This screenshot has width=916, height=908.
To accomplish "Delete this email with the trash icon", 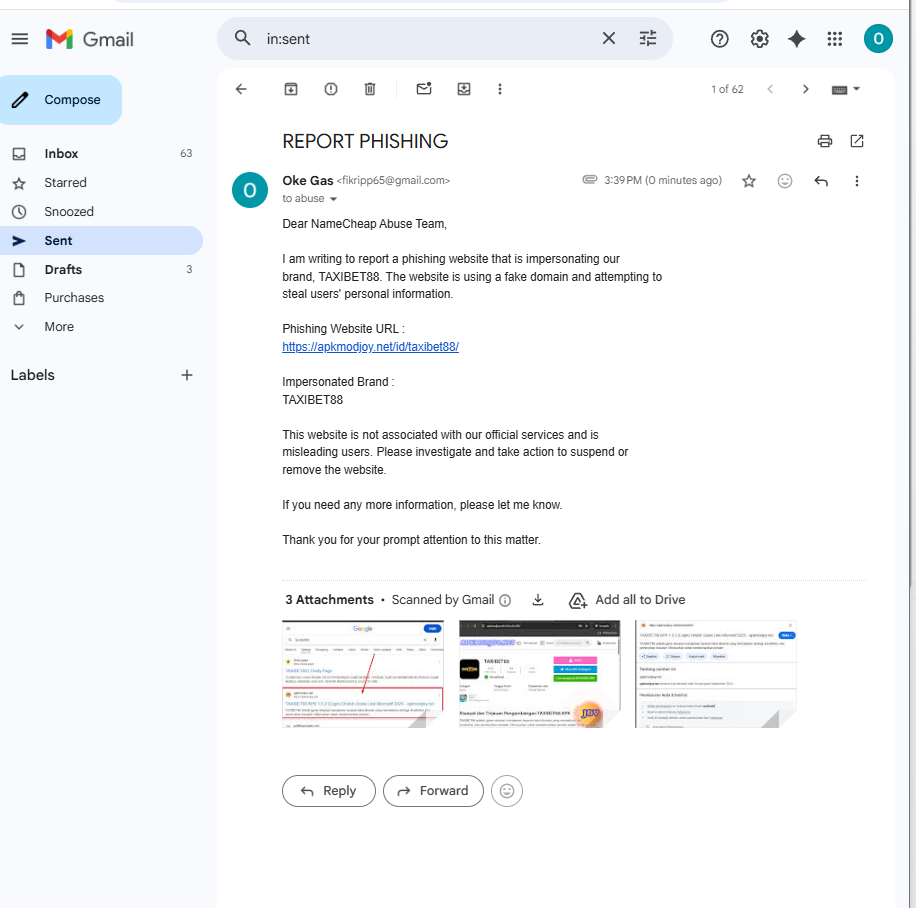I will (x=370, y=89).
